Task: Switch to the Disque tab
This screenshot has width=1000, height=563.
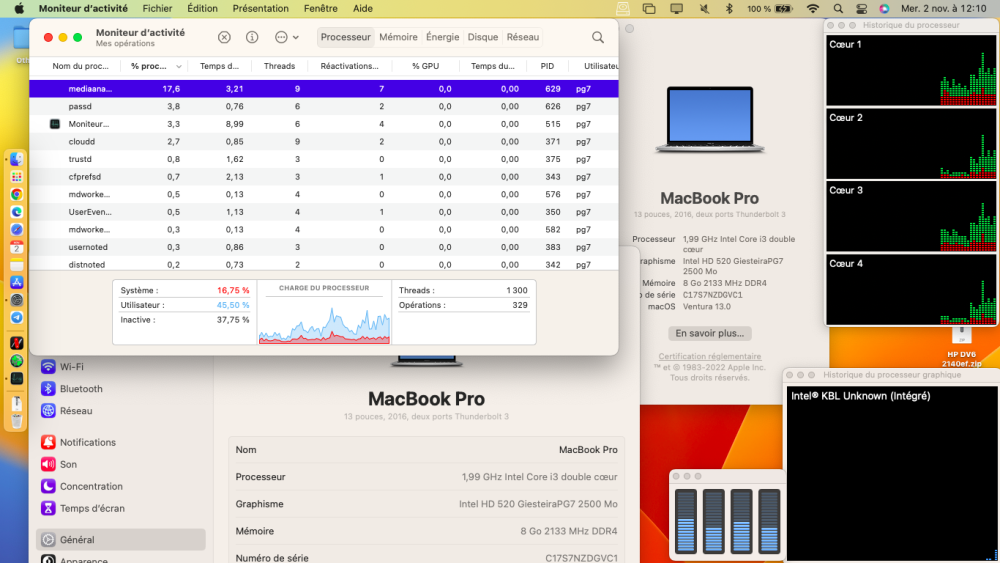Action: tap(483, 37)
